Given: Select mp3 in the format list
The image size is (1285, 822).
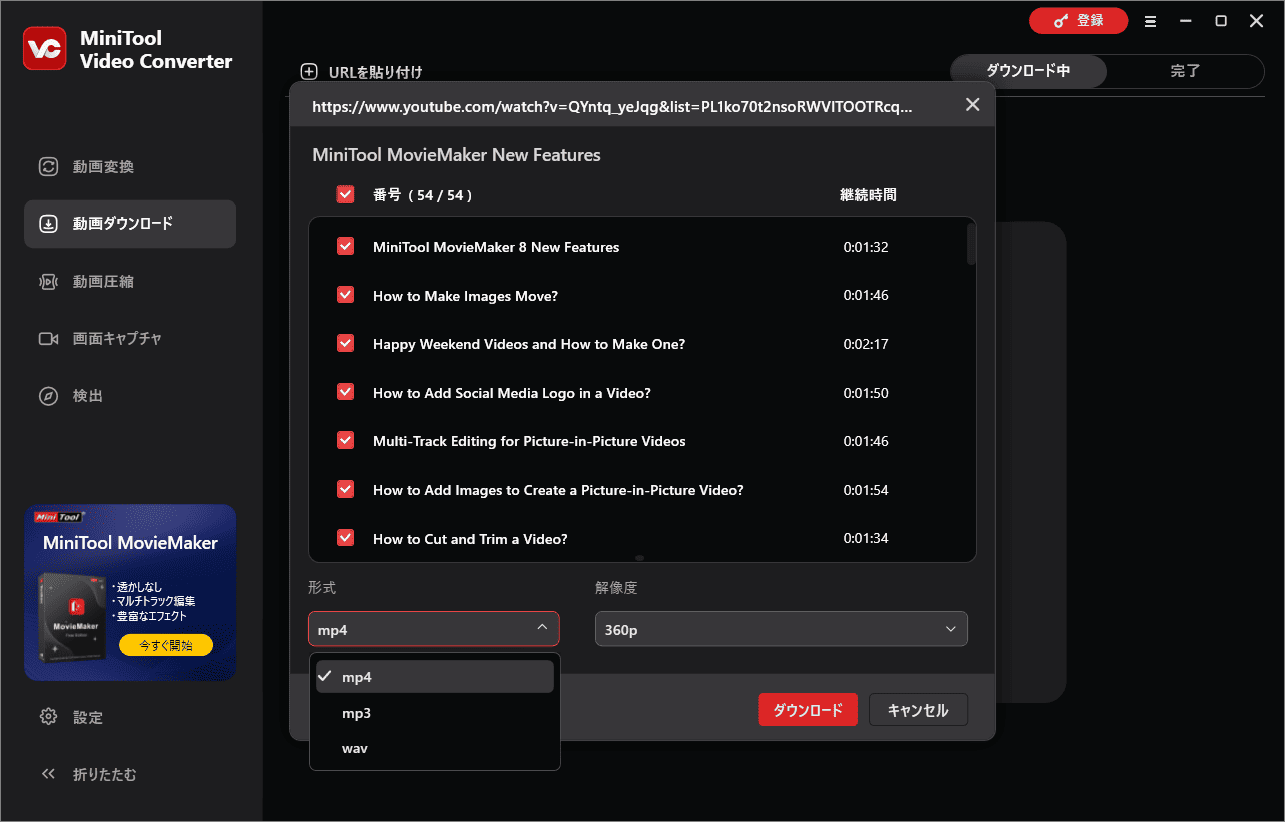Looking at the screenshot, I should (x=435, y=713).
